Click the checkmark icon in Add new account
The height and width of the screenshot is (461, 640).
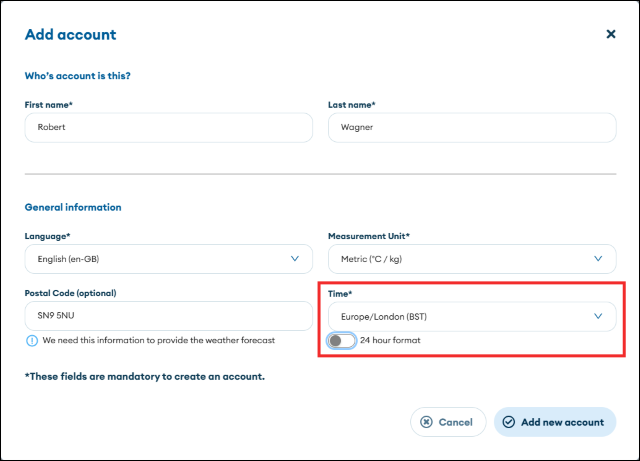[509, 422]
